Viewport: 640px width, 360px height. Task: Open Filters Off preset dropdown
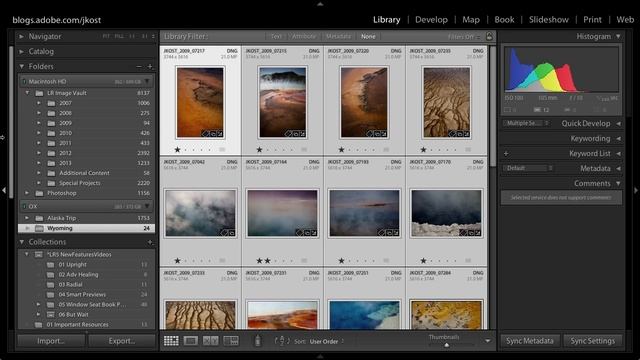coord(464,36)
